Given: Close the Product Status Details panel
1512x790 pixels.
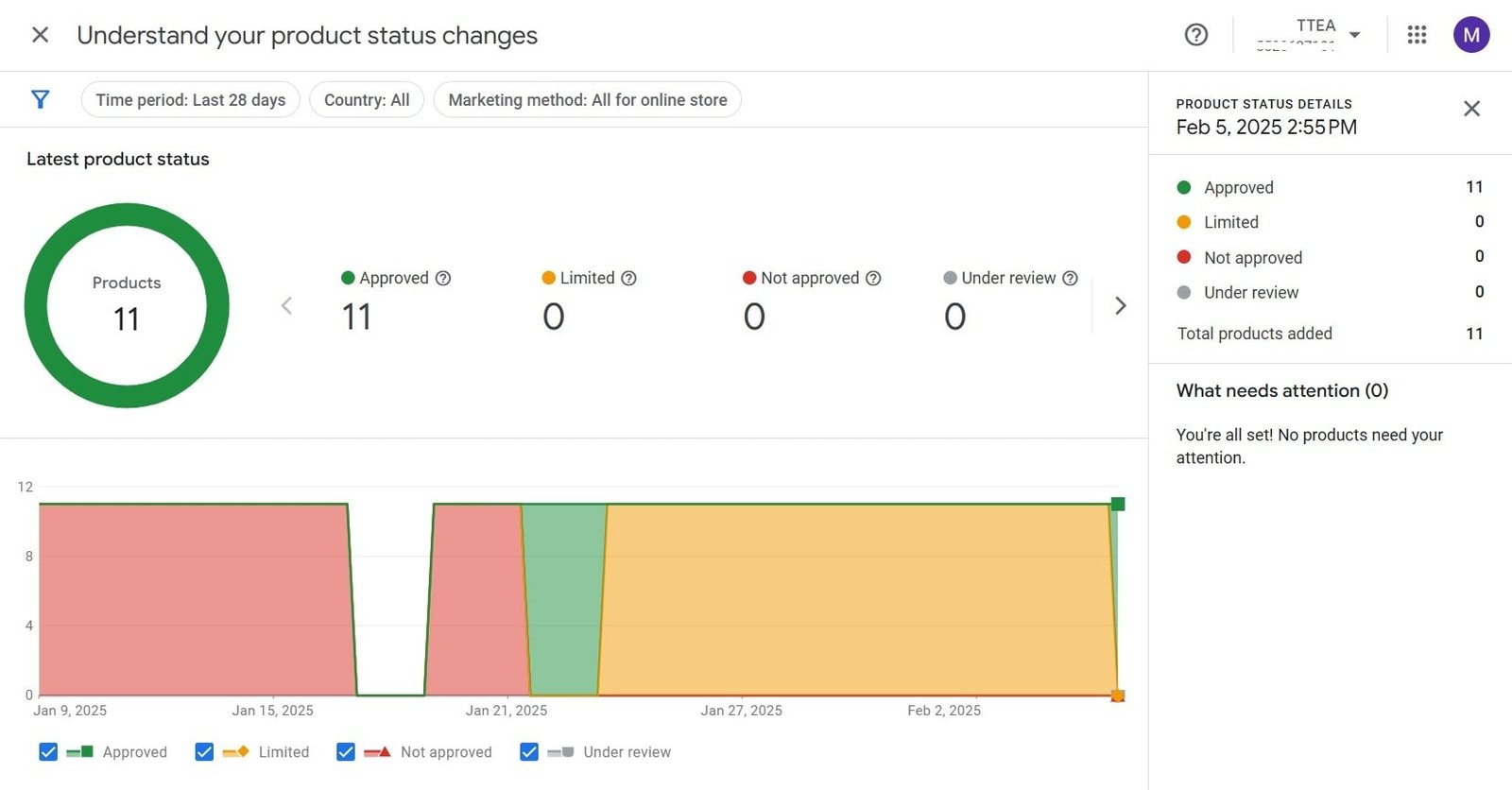Looking at the screenshot, I should click(x=1471, y=109).
